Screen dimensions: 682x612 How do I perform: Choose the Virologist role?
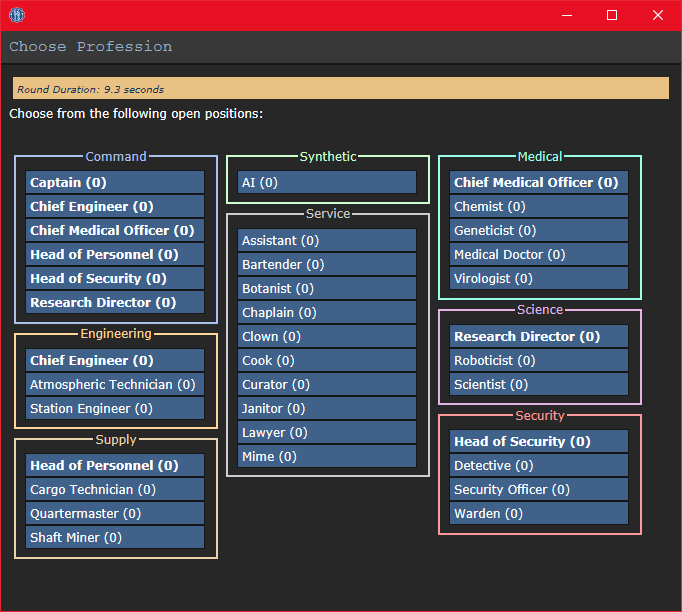[x=539, y=278]
